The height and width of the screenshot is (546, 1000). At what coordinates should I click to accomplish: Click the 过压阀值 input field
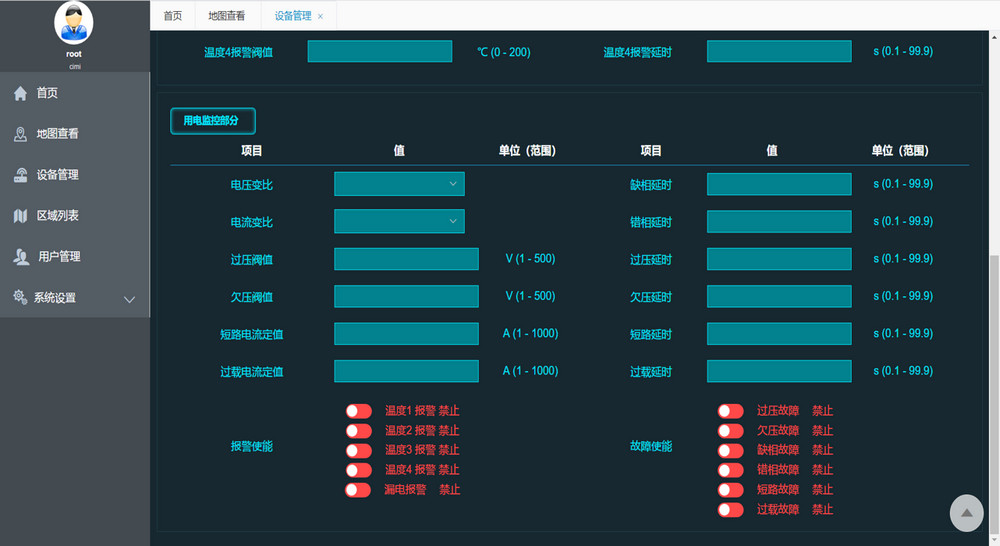[x=406, y=259]
